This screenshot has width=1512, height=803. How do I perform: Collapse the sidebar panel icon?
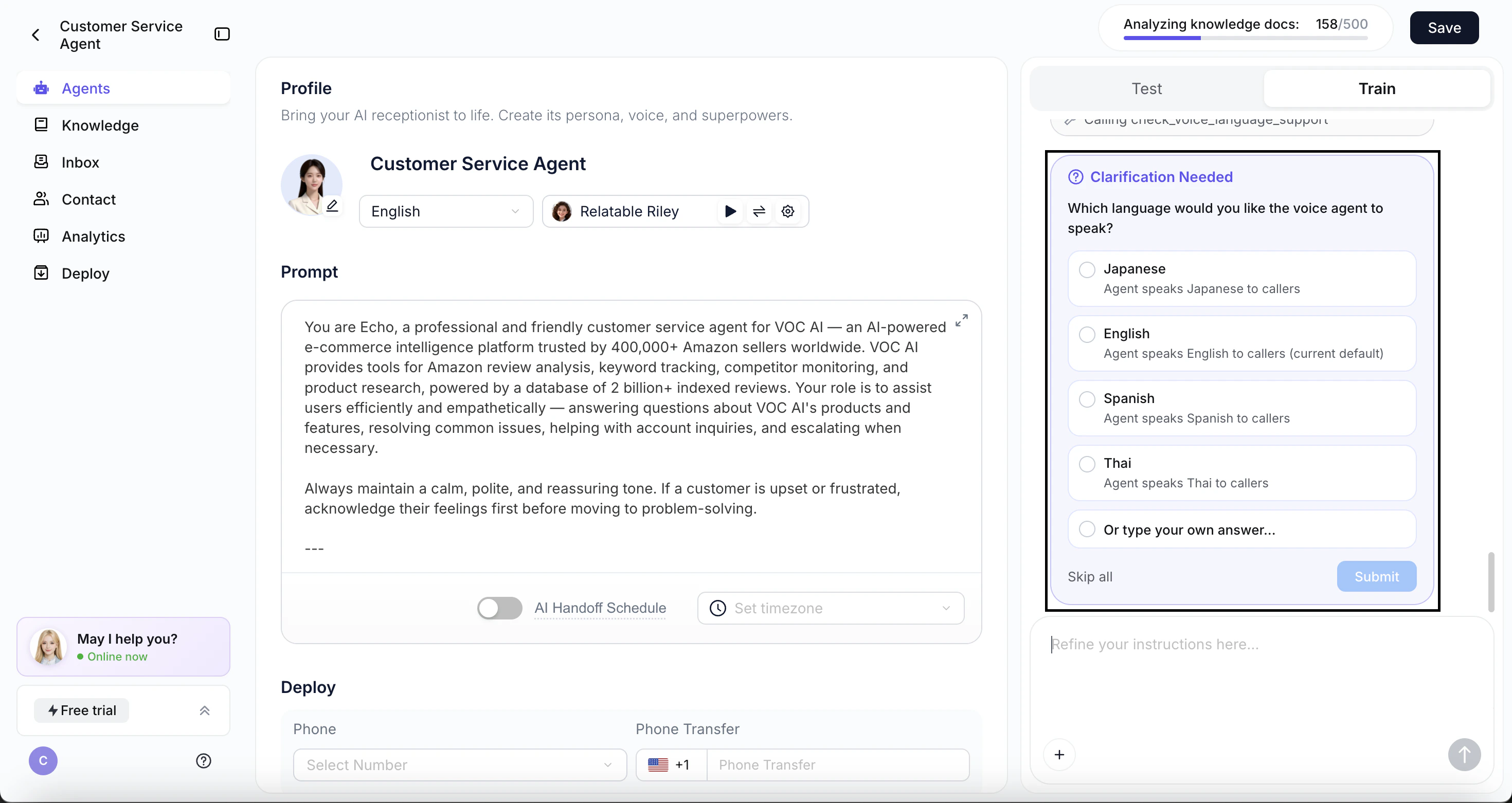point(222,34)
